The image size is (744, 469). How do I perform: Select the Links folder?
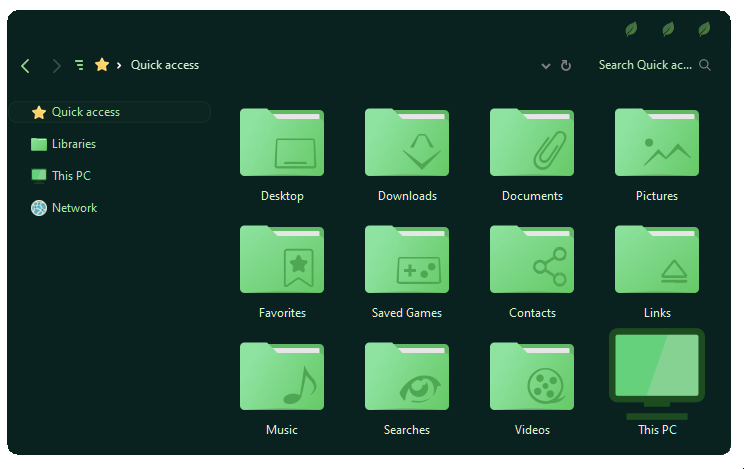(657, 260)
